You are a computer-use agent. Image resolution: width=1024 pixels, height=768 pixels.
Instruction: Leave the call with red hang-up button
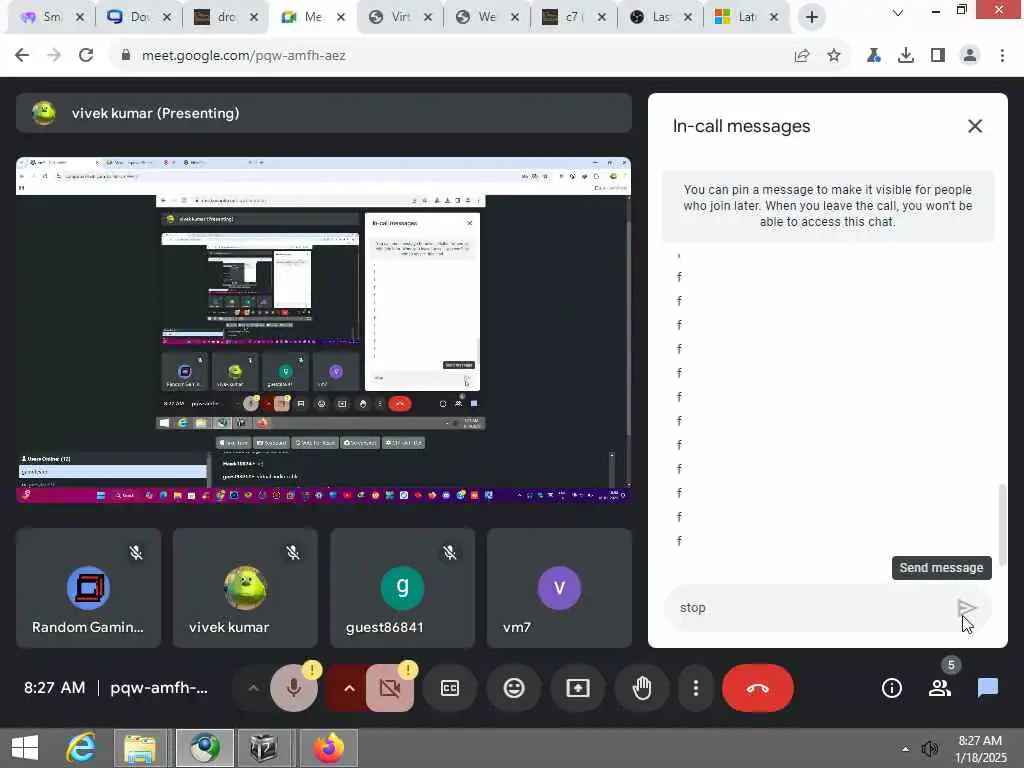758,688
